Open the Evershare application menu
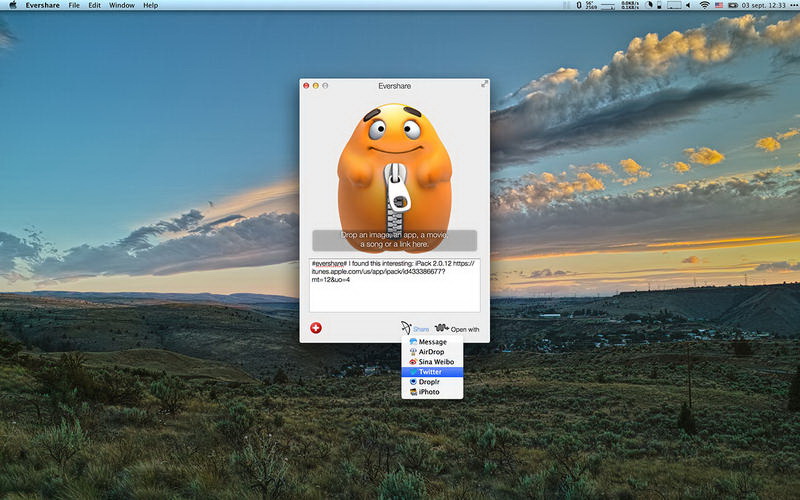This screenshot has width=800, height=500. click(x=39, y=5)
